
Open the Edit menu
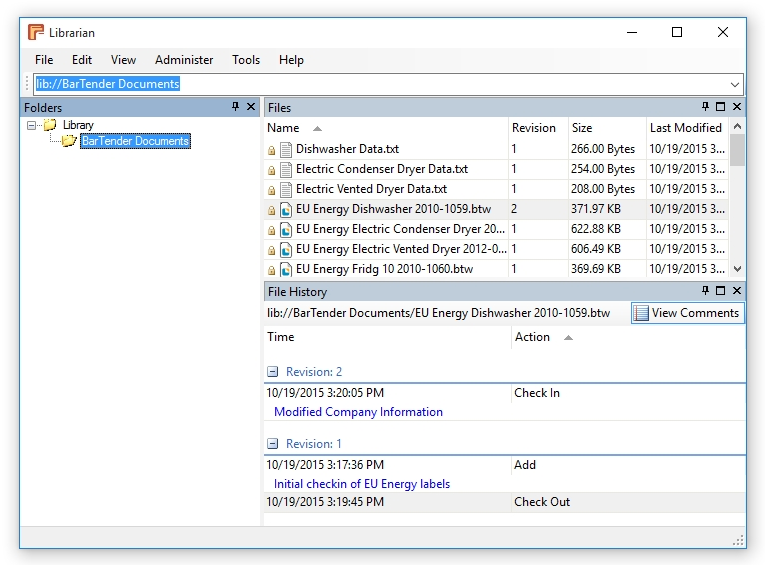(x=82, y=60)
